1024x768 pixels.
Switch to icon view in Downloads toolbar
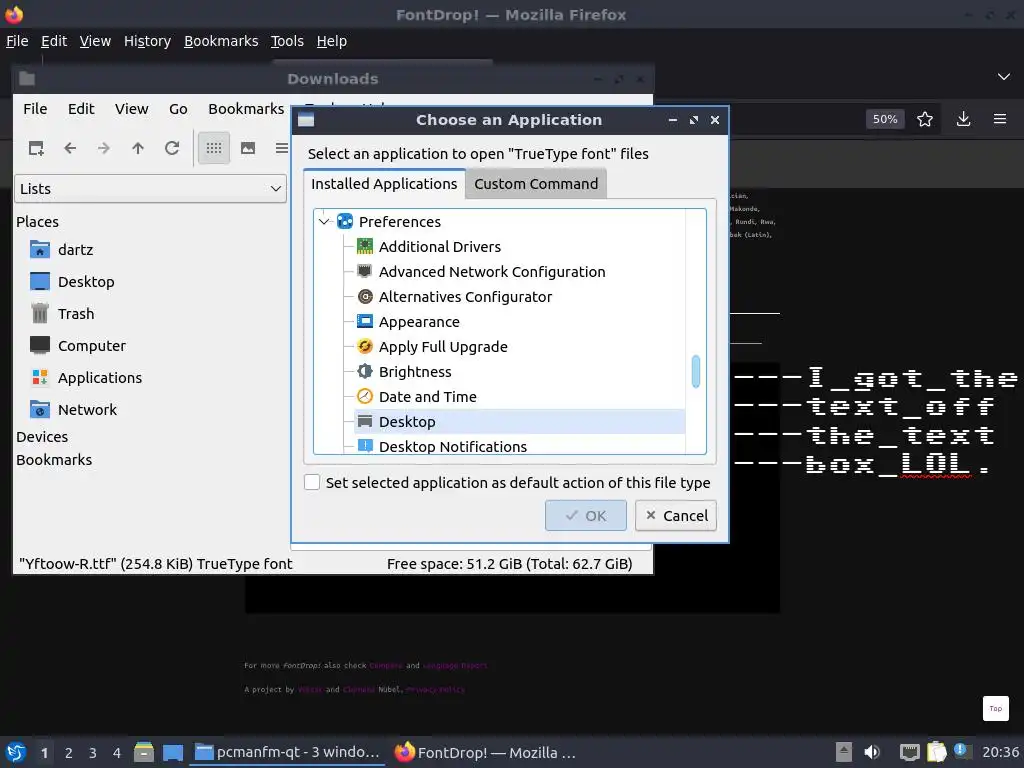pos(214,148)
